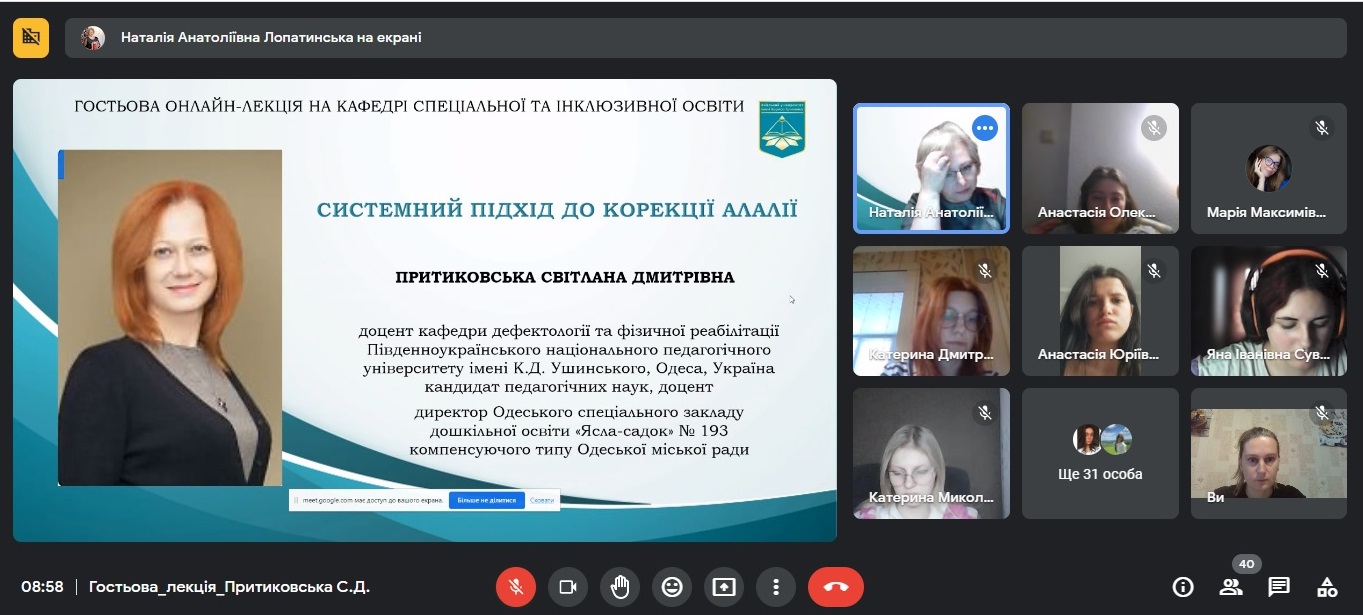This screenshot has width=1363, height=615.
Task: Open meeting details info icon
Action: tap(1183, 587)
